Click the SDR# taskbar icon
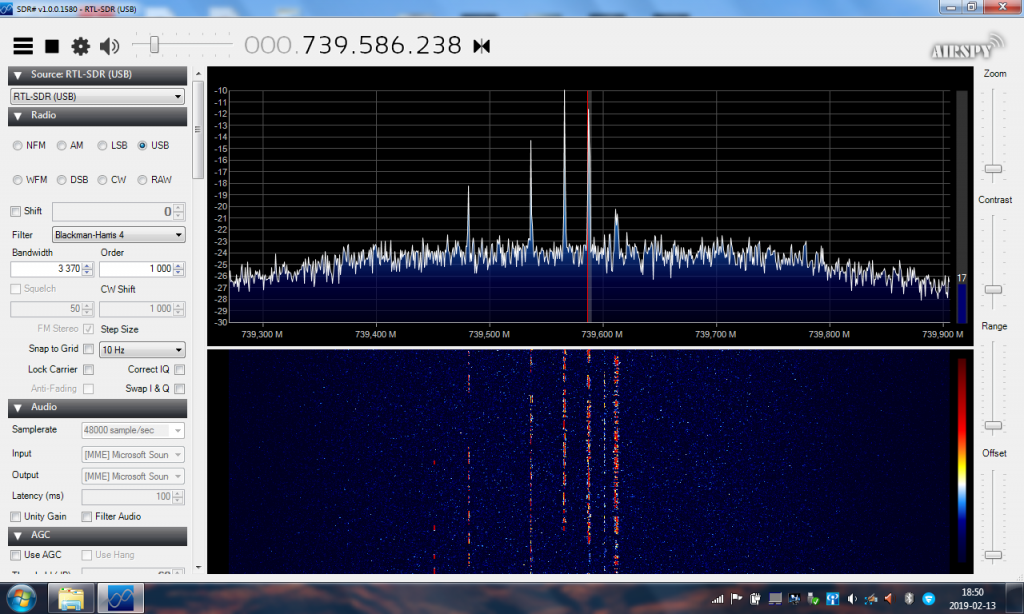Screen dimensions: 1024x614 (x=120, y=598)
